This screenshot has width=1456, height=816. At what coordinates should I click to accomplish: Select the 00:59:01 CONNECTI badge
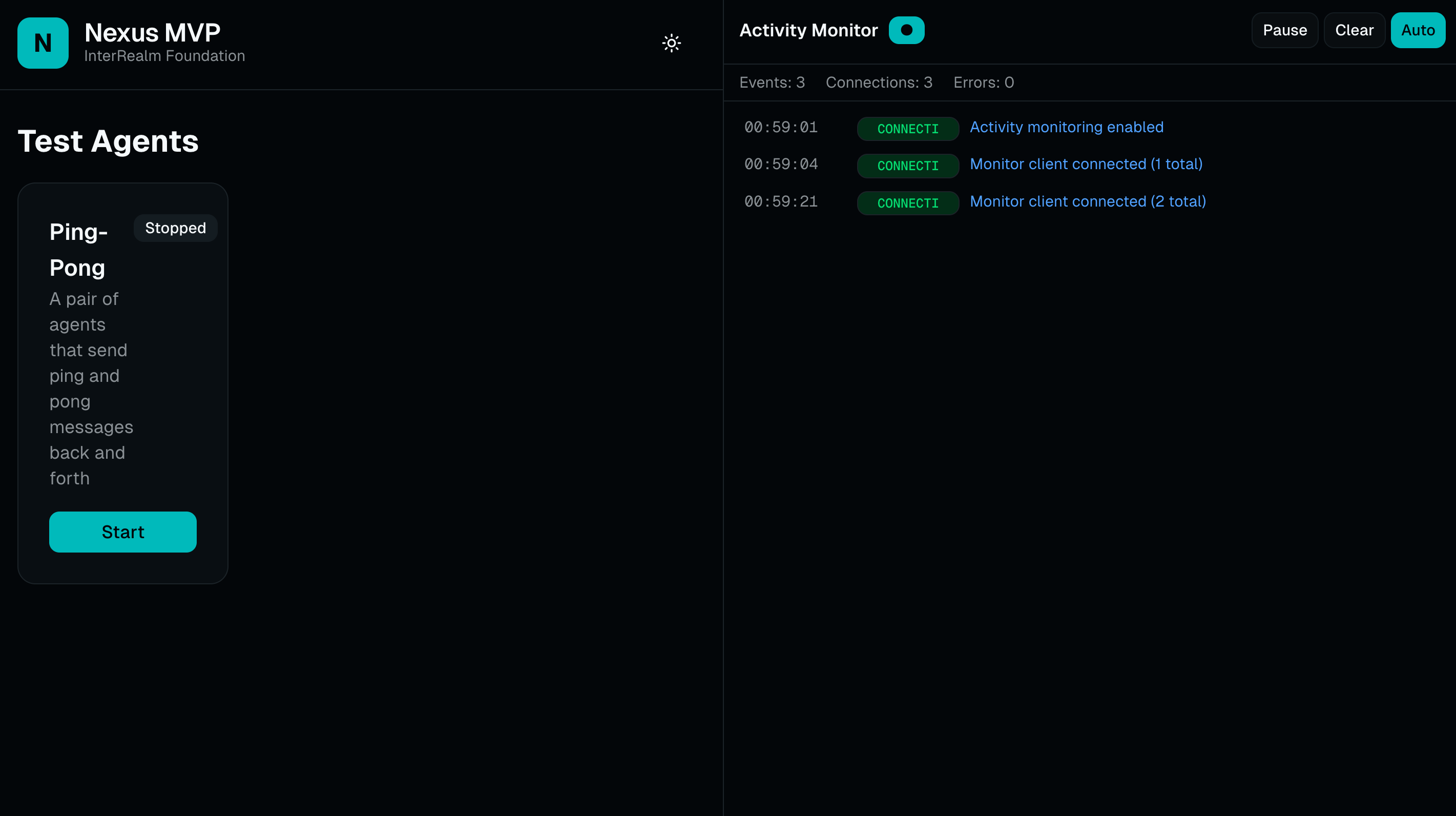[x=907, y=129]
